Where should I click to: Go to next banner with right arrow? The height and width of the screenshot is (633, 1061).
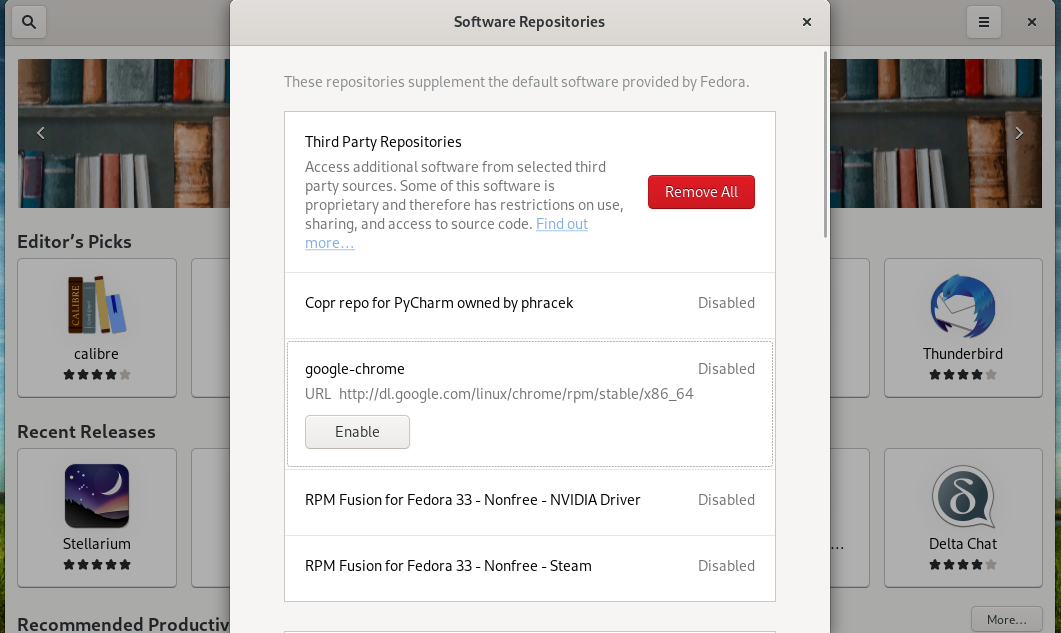click(x=1019, y=133)
